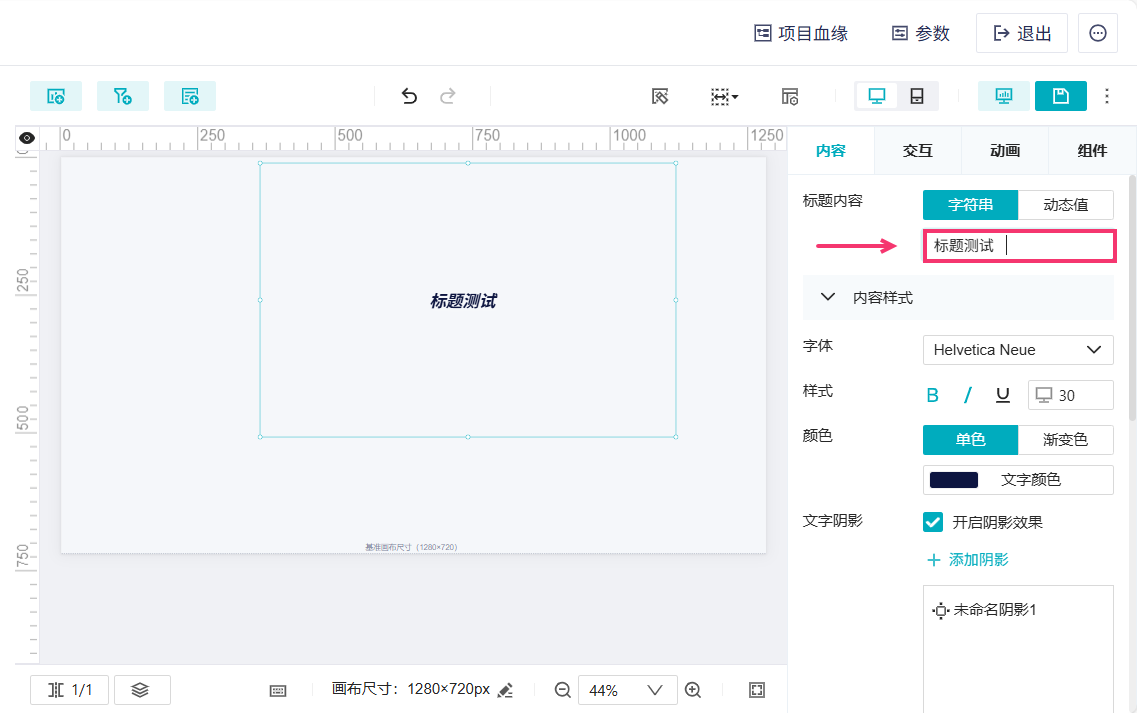The image size is (1137, 713).
Task: Click the keyboard shortcuts icon
Action: tap(278, 691)
